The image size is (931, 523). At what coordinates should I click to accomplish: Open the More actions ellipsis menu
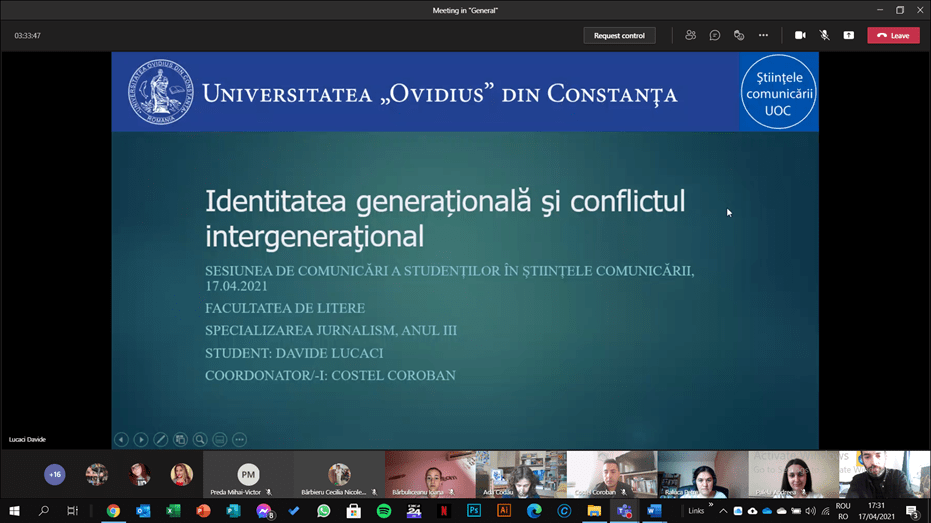[763, 35]
